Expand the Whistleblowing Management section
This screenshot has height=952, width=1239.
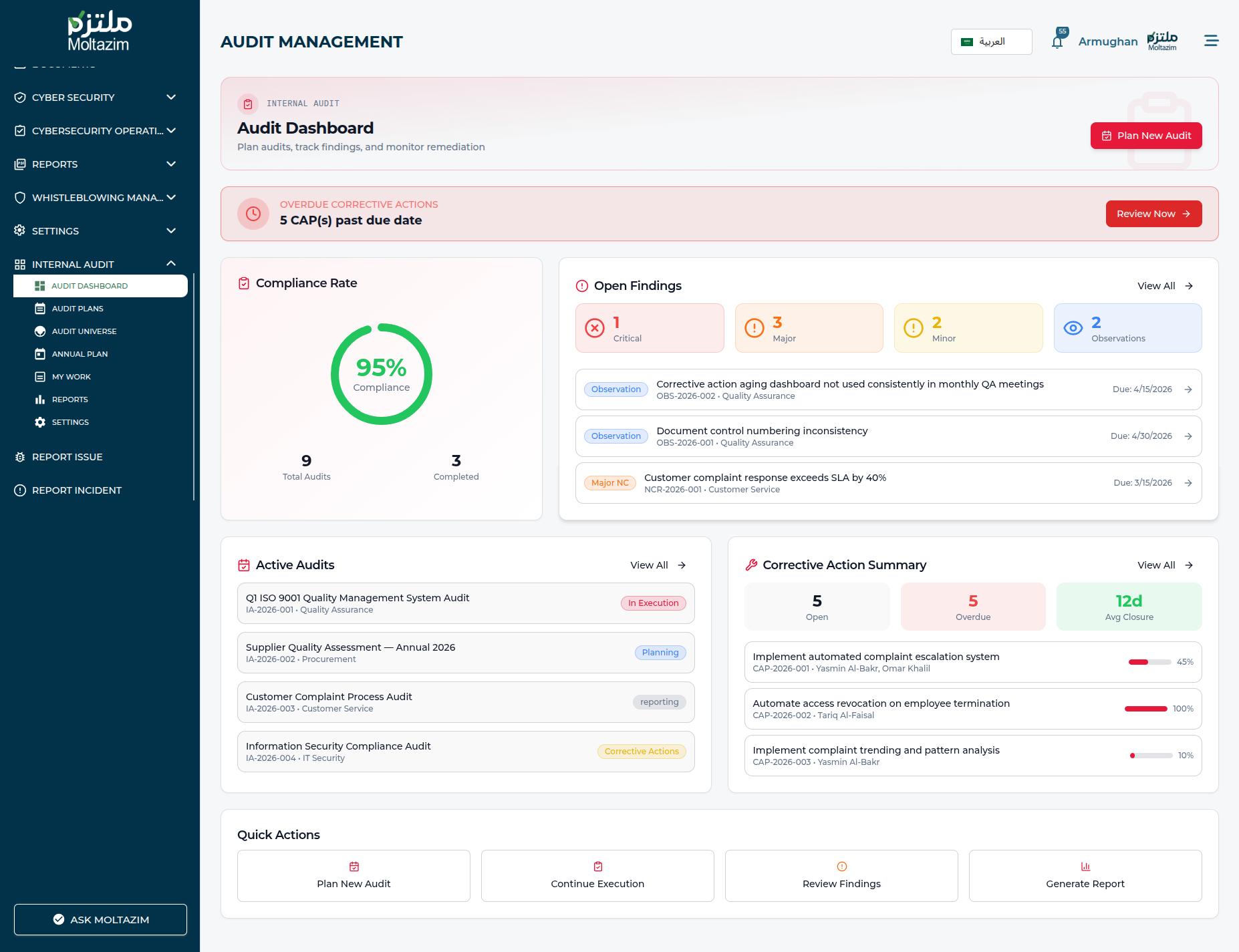pos(96,198)
